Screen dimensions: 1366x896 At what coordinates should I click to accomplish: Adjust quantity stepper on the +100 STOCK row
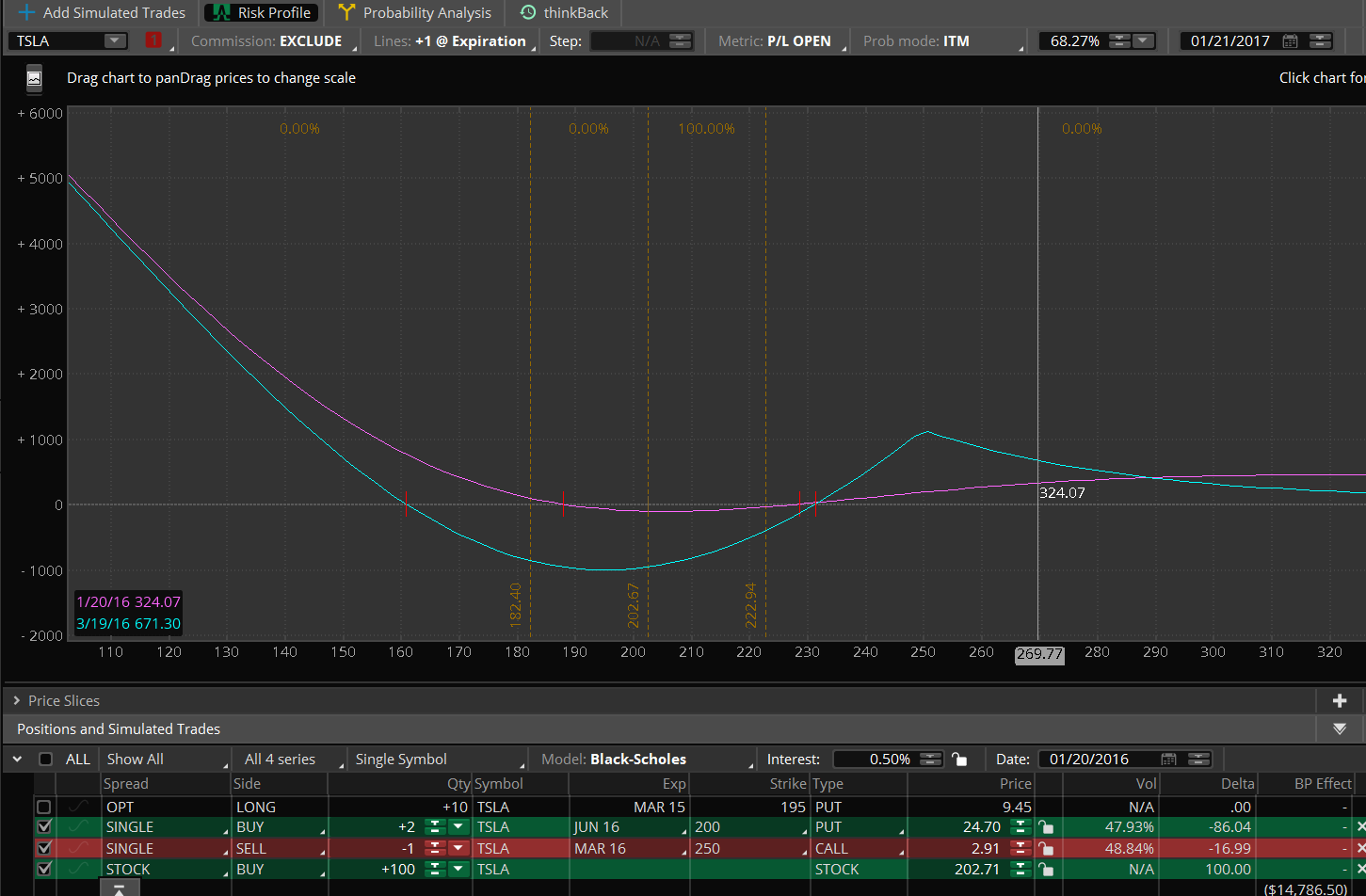[435, 870]
